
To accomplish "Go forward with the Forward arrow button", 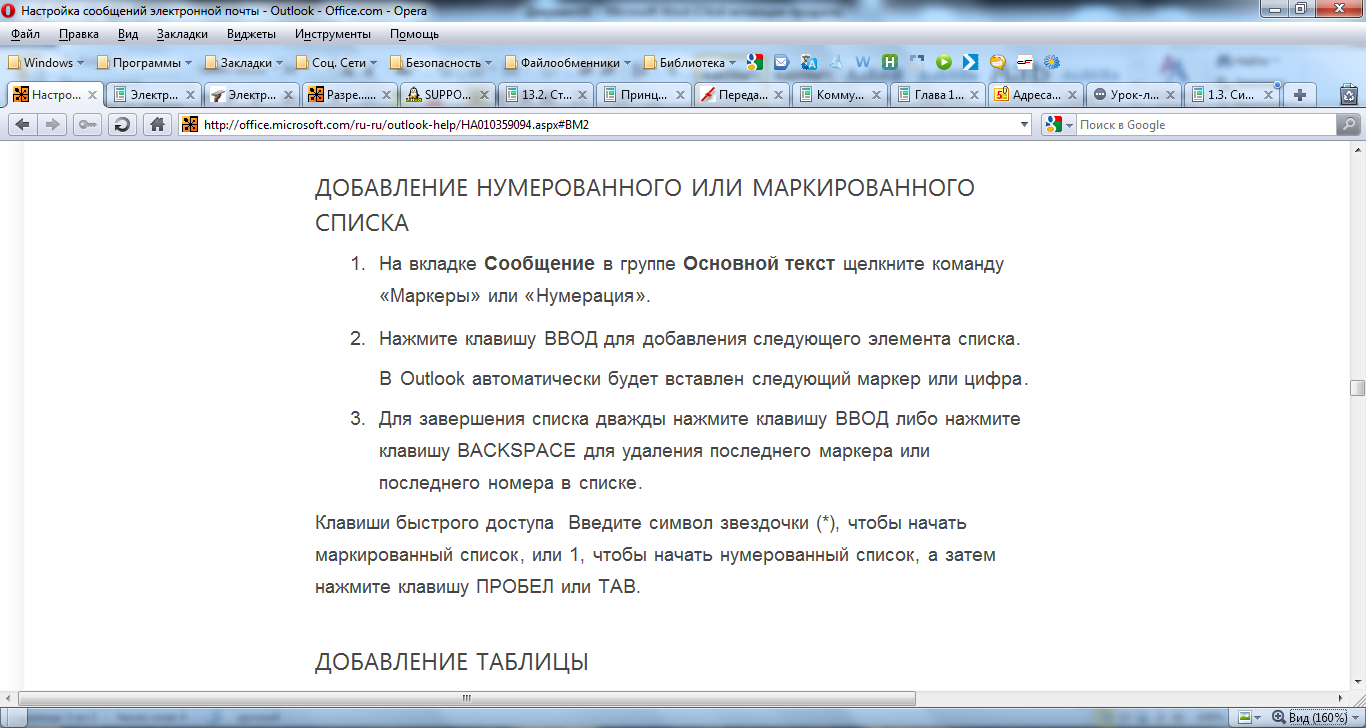I will 53,125.
